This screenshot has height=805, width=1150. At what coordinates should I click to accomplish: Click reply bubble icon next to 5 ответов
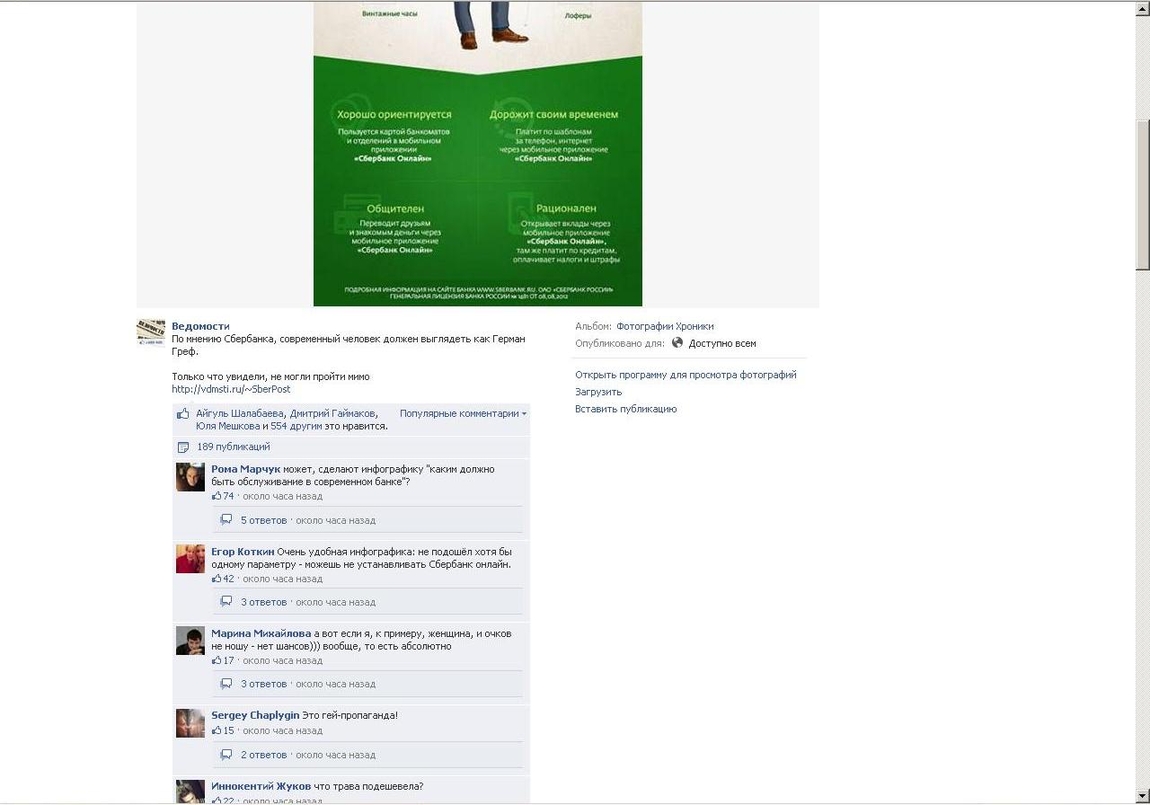coord(227,520)
